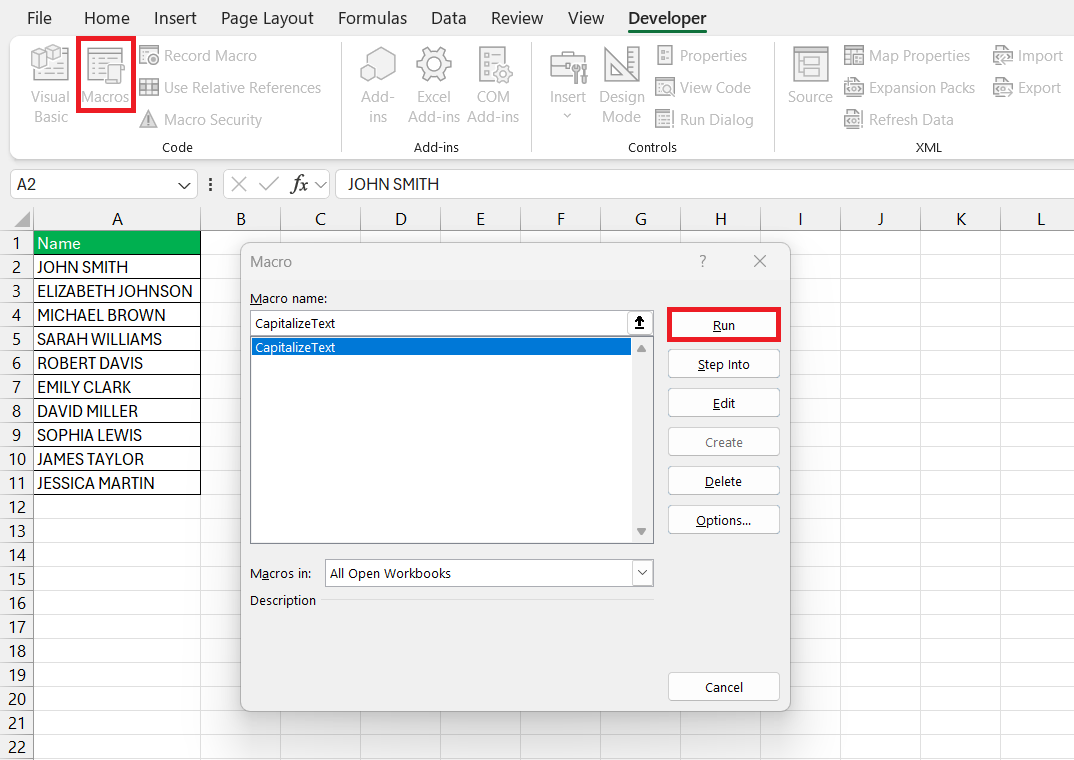The height and width of the screenshot is (760, 1074).
Task: Switch to the Formulas tab
Action: coord(372,17)
